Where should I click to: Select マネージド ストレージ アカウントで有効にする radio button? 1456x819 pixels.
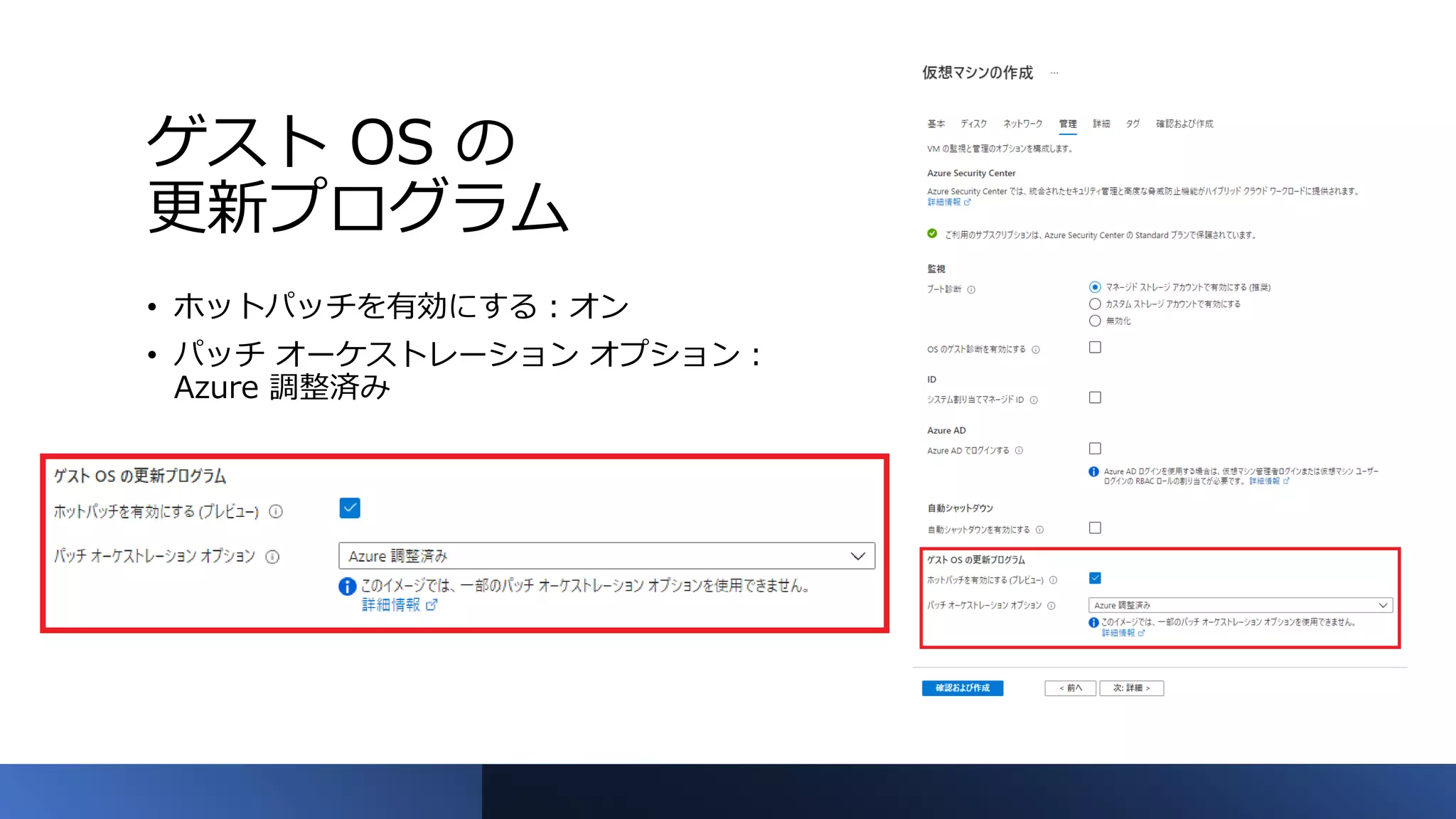tap(1095, 287)
